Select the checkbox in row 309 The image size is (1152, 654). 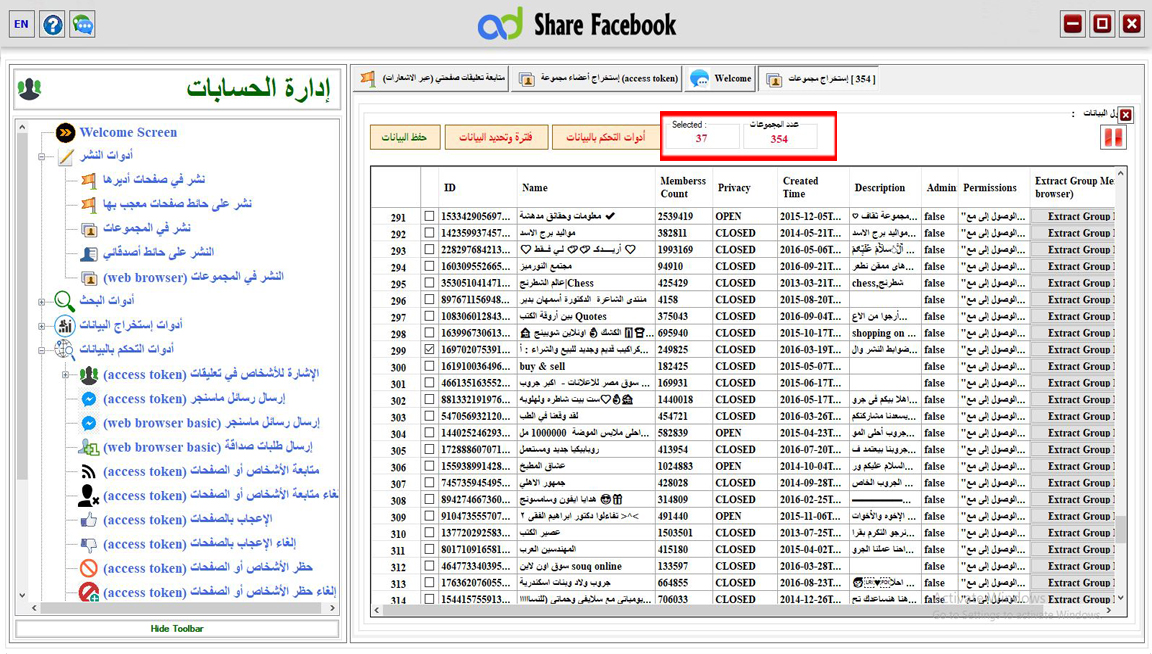click(429, 516)
